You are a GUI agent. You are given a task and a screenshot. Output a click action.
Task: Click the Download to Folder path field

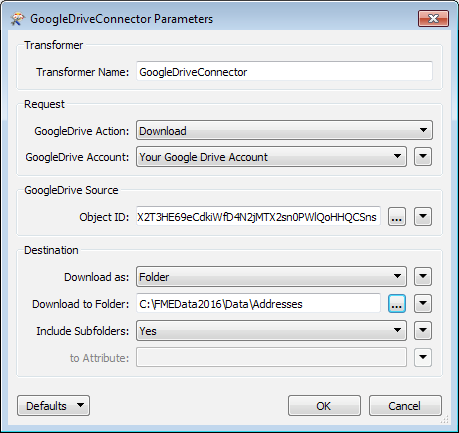pyautogui.click(x=258, y=304)
